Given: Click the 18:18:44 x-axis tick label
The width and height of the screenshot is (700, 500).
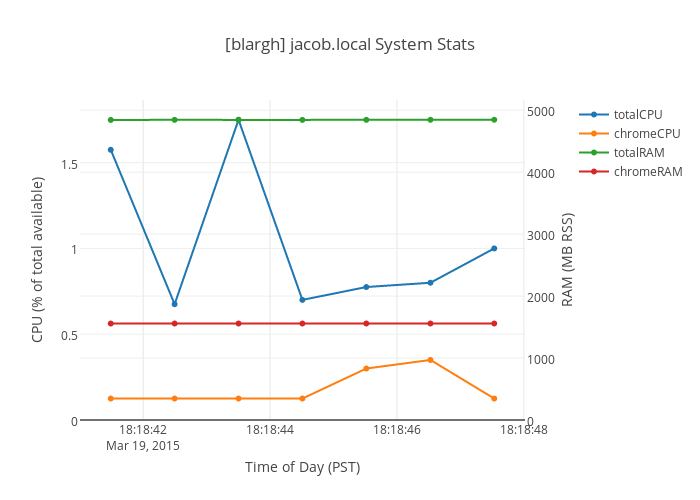Looking at the screenshot, I should point(270,430).
